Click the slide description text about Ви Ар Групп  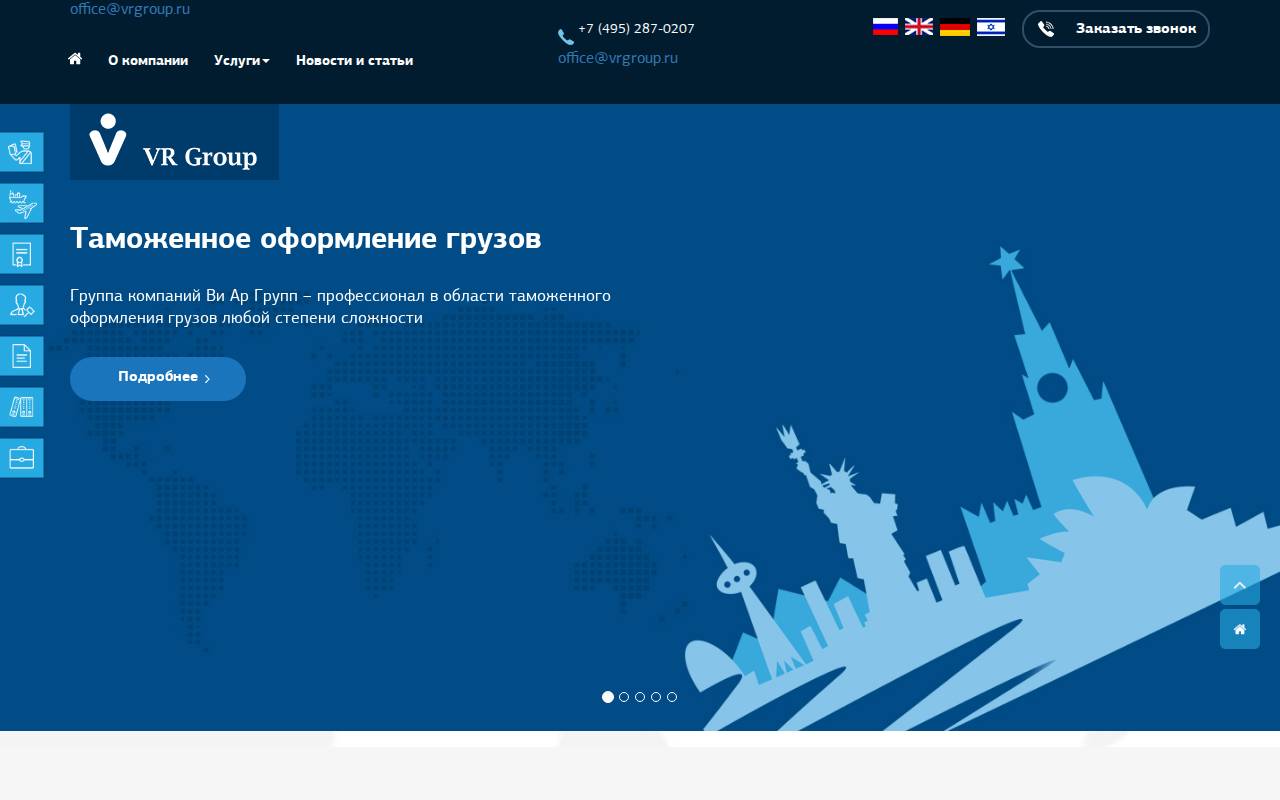coord(340,307)
